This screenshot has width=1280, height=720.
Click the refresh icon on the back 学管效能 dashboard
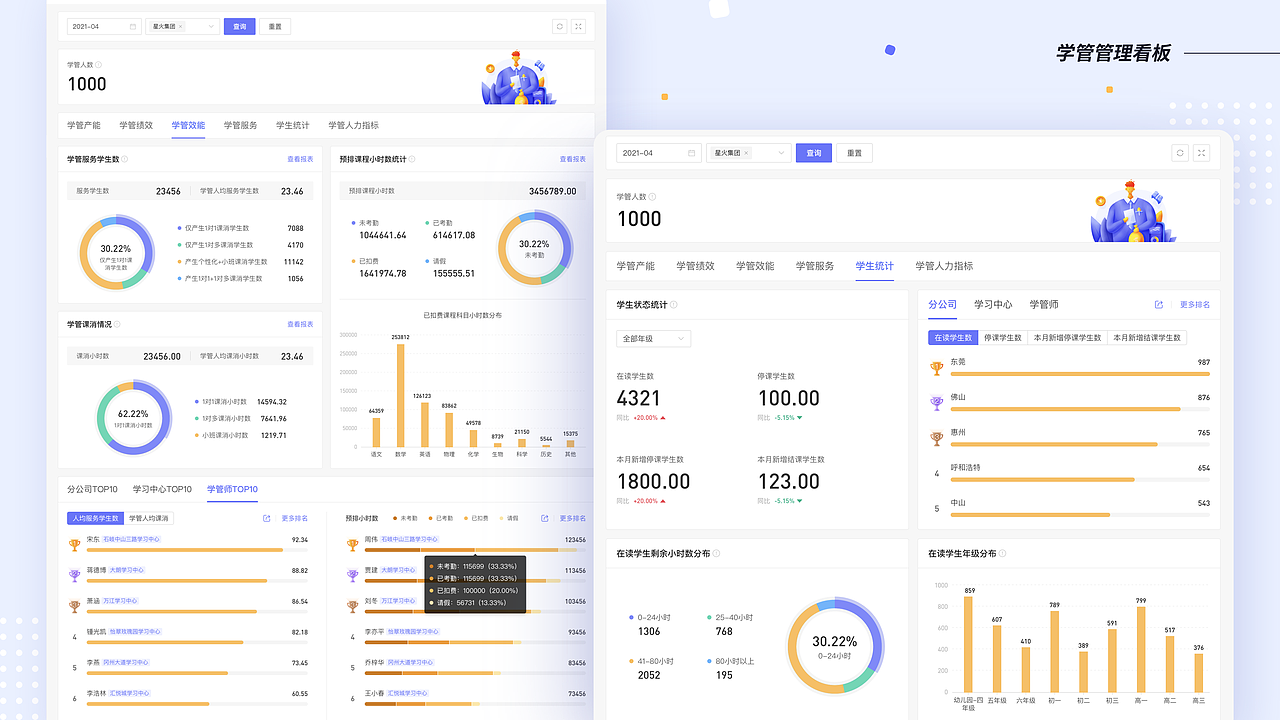click(x=560, y=27)
